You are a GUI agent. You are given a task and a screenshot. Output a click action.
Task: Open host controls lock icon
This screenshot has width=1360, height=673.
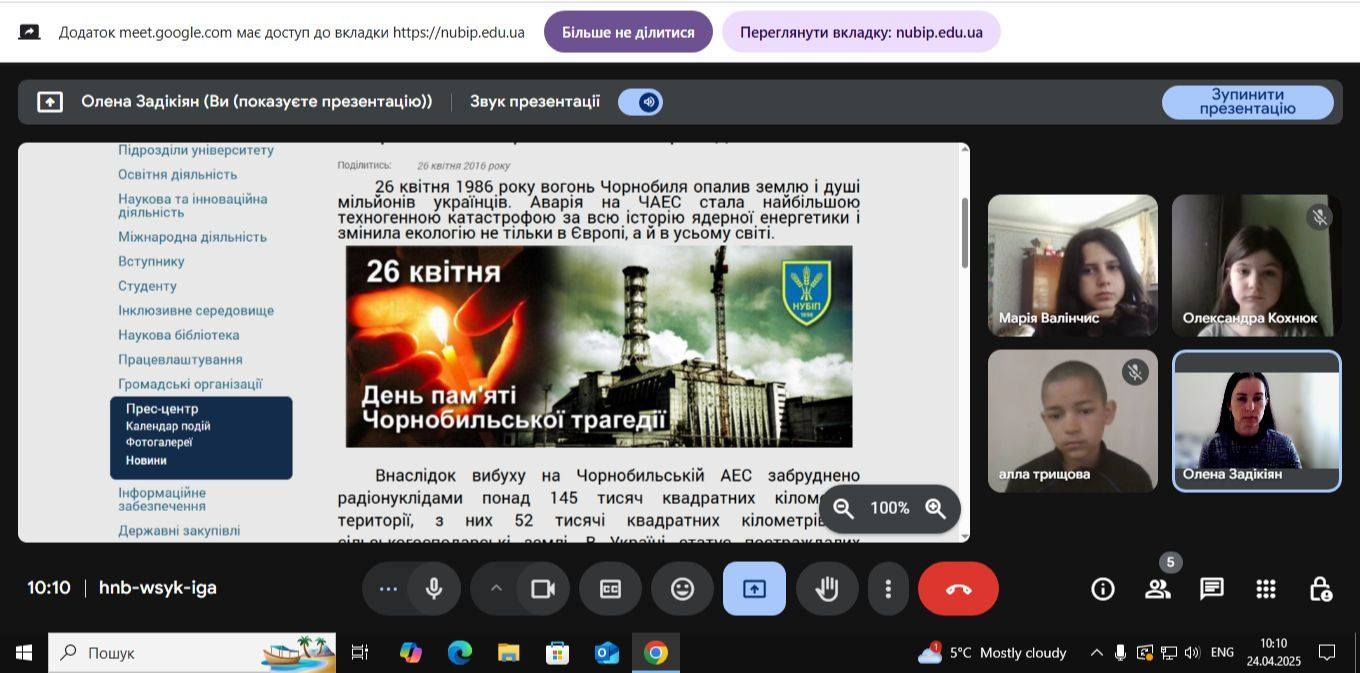coord(1320,589)
